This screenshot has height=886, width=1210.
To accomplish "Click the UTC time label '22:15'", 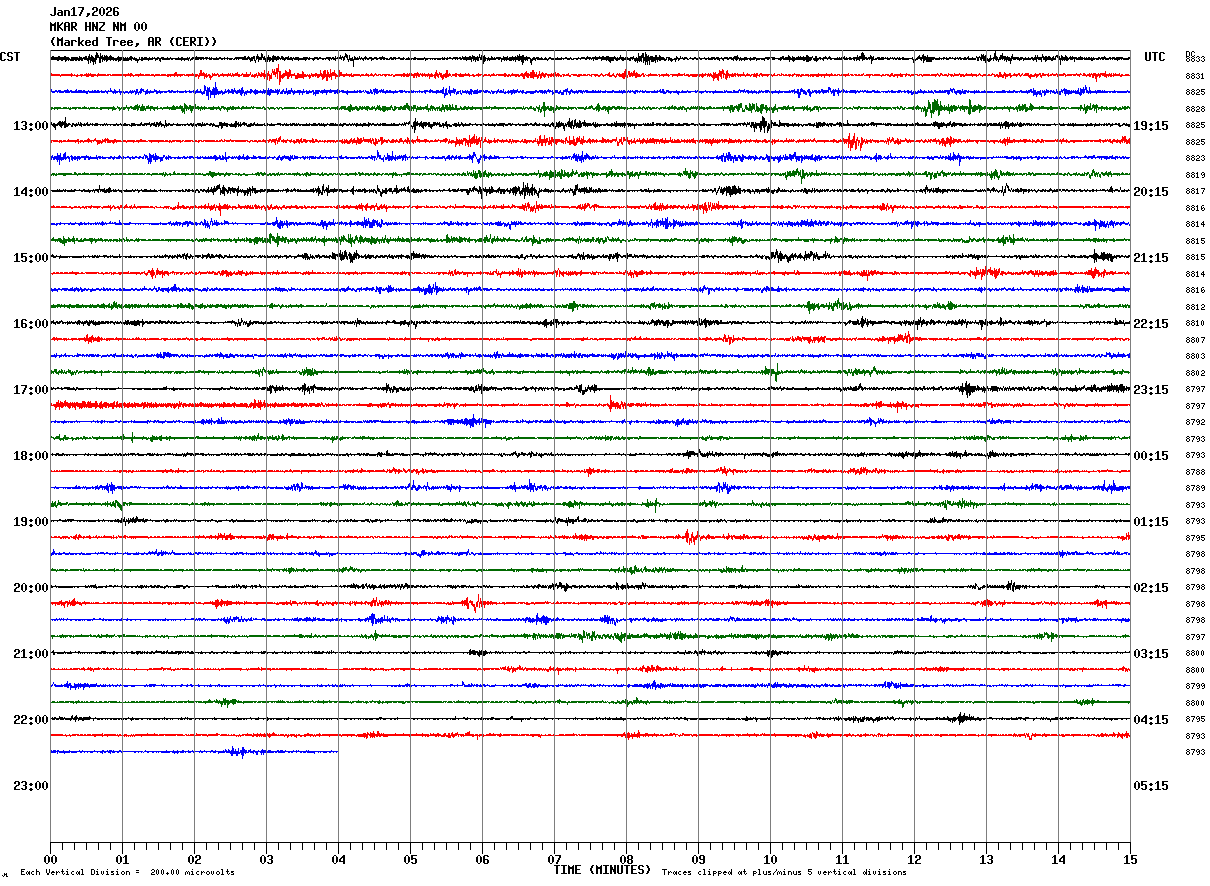I will (1151, 324).
